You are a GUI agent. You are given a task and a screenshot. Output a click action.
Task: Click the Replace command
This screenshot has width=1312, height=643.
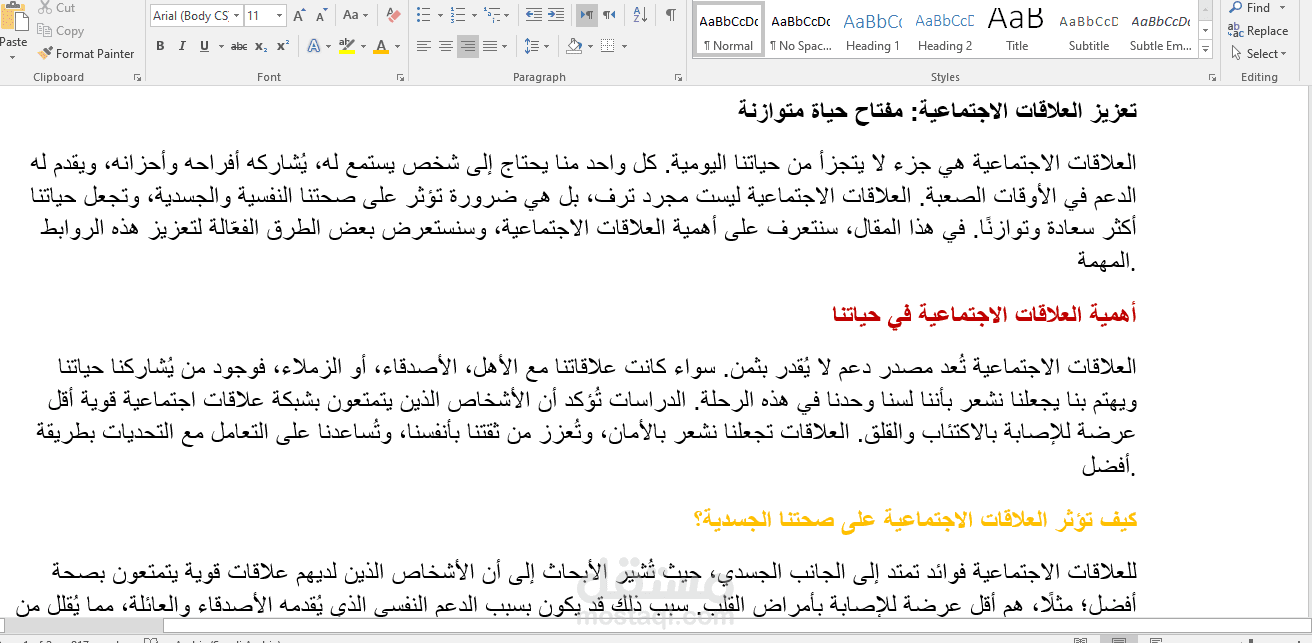tap(1259, 31)
